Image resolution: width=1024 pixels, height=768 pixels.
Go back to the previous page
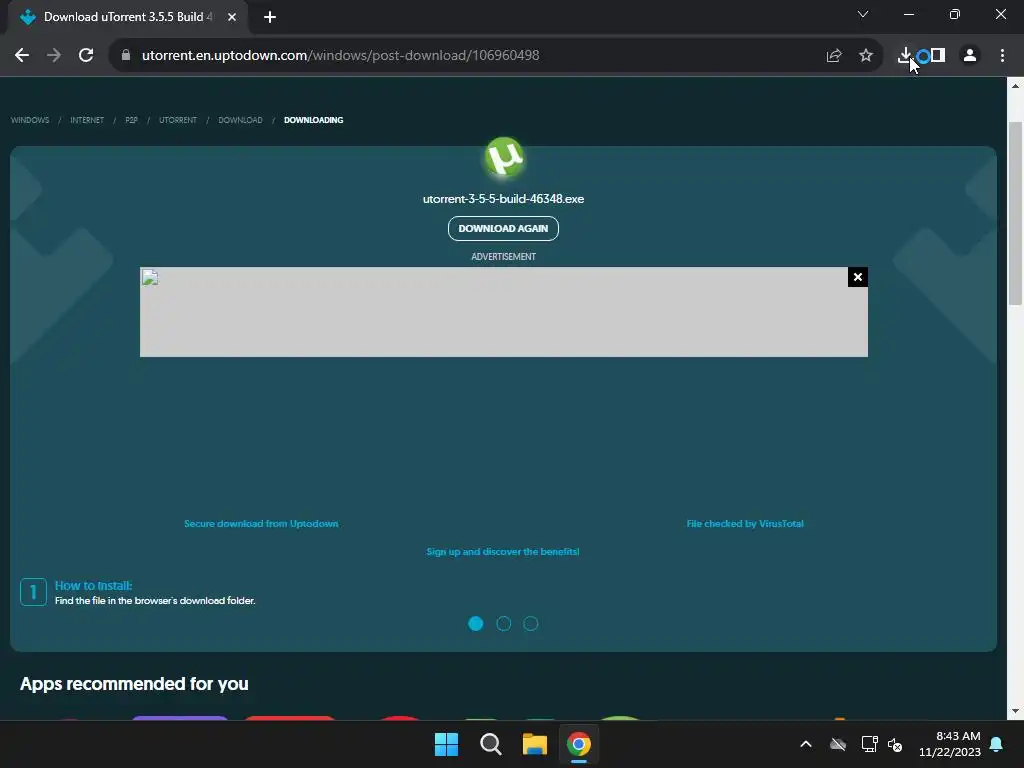[x=22, y=56]
